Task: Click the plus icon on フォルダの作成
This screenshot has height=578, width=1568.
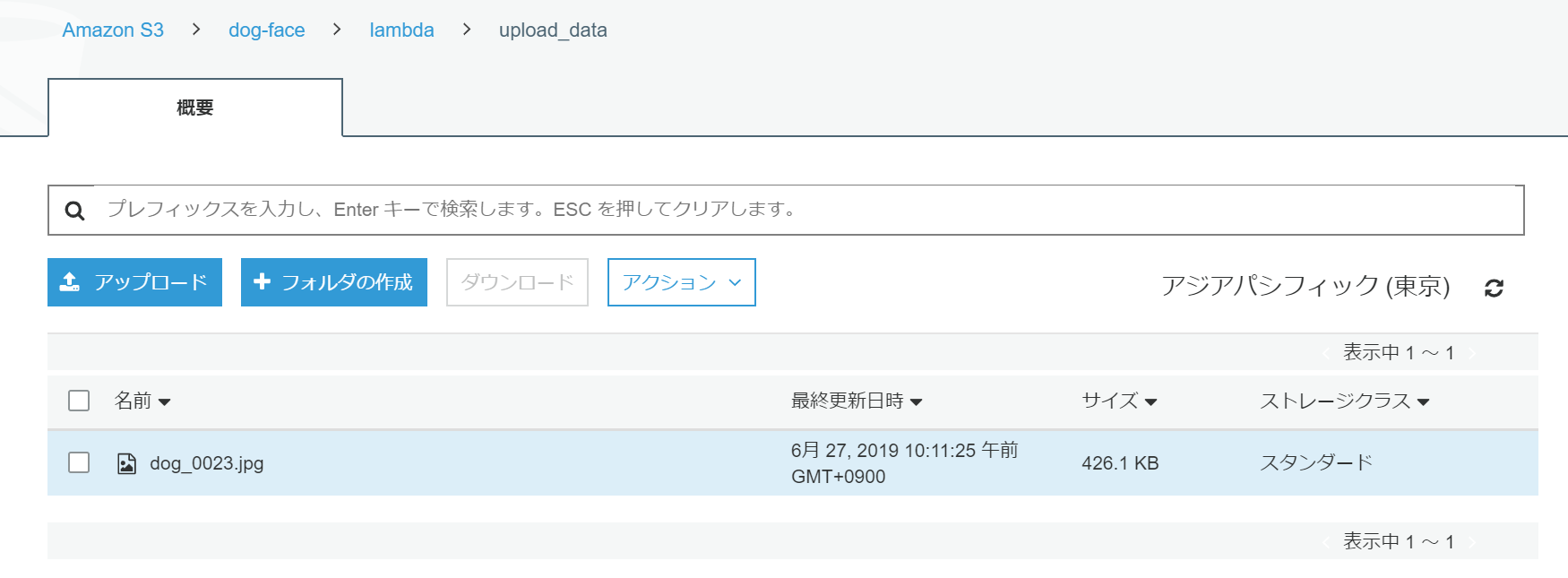Action: click(x=262, y=282)
